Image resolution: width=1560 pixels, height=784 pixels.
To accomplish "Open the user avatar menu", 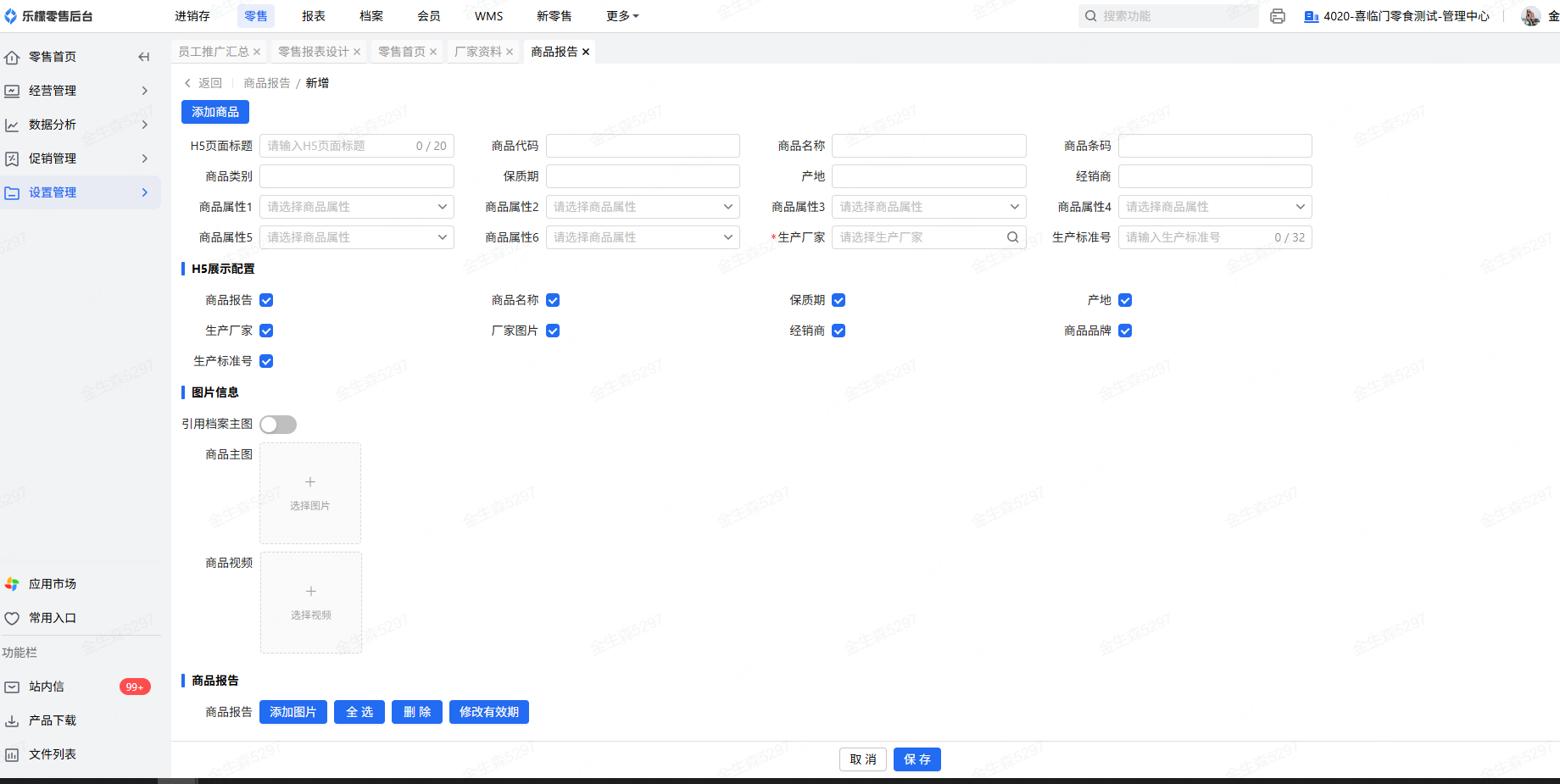I will (x=1530, y=16).
